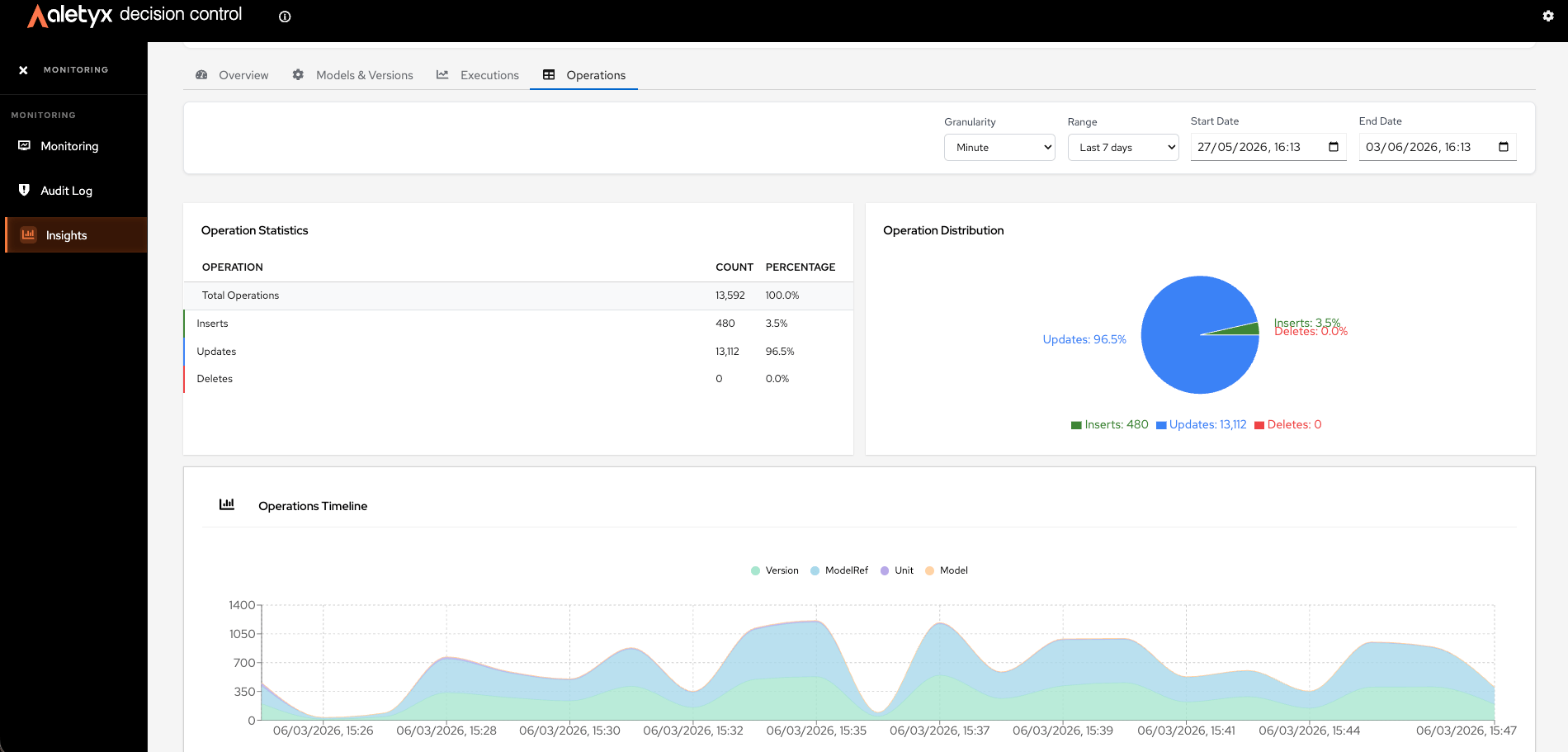Open the Granularity dropdown set to Minute

click(x=999, y=147)
